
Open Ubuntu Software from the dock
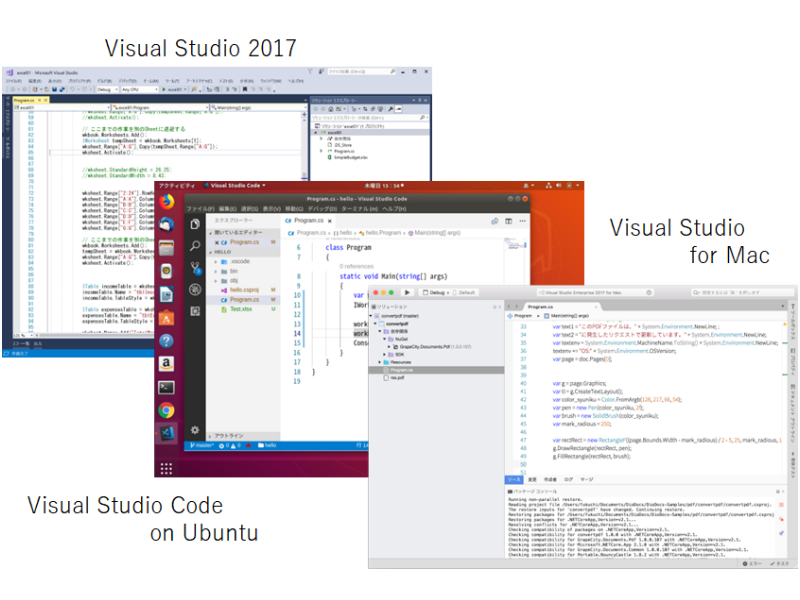166,318
